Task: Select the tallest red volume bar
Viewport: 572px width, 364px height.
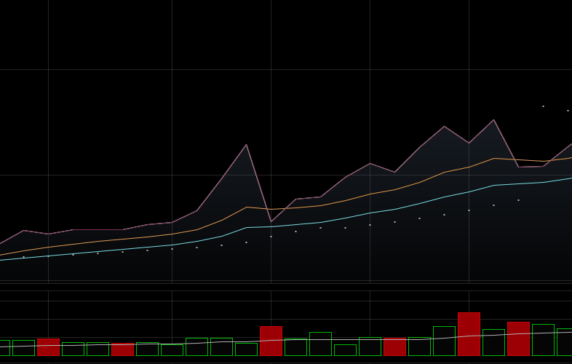Action: 469,334
